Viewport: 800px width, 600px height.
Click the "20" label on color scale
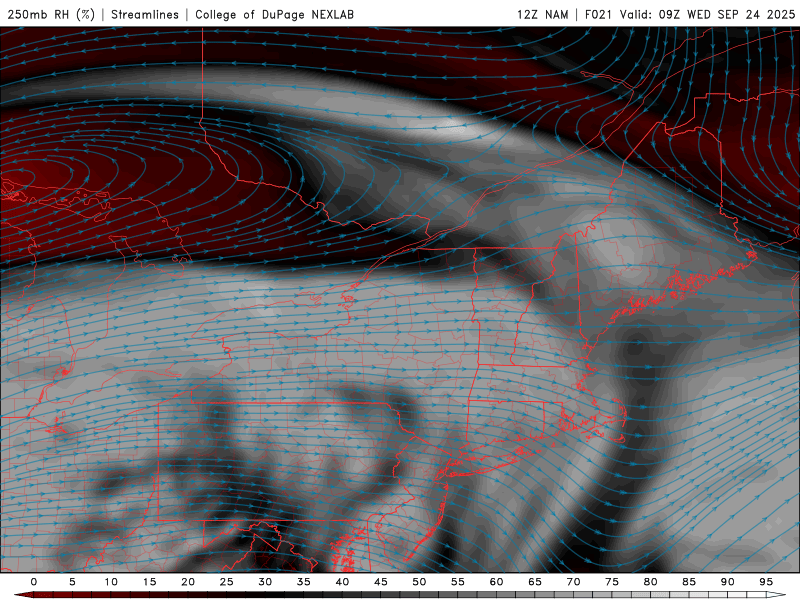[x=188, y=582]
